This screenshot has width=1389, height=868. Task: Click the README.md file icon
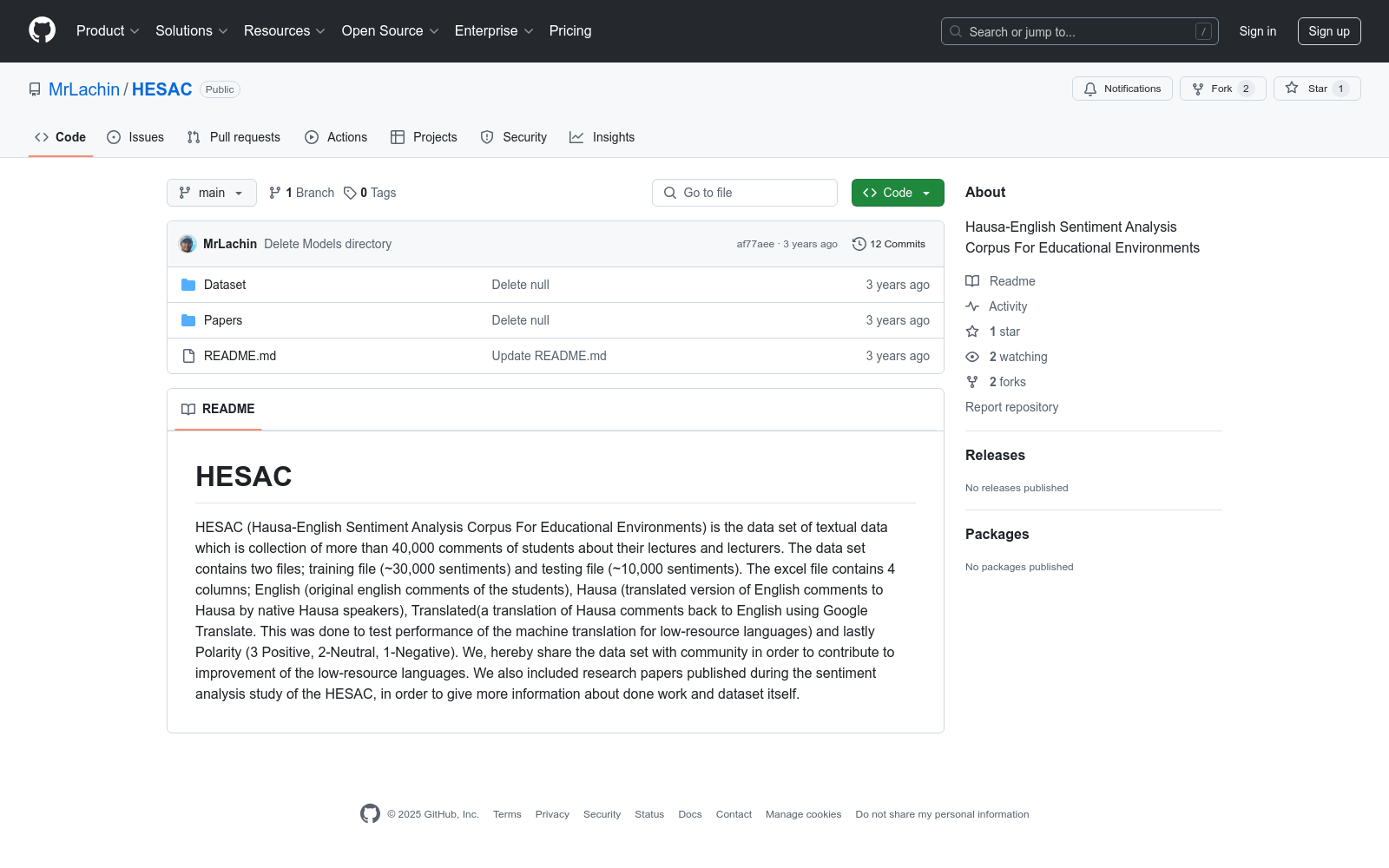188,356
